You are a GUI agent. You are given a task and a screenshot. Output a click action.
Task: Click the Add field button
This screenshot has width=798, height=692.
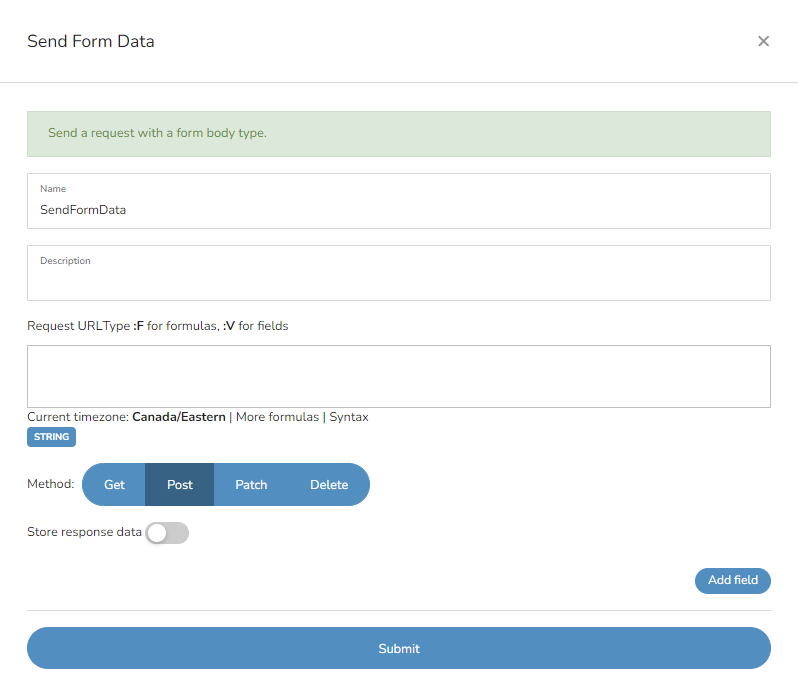coord(732,581)
